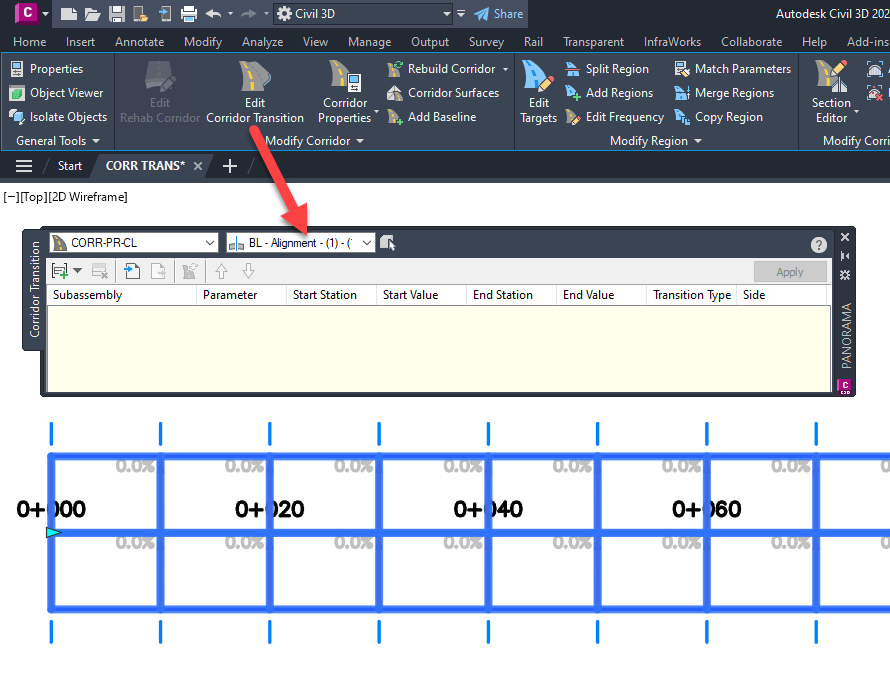Click the Transition Type column header

(x=691, y=295)
